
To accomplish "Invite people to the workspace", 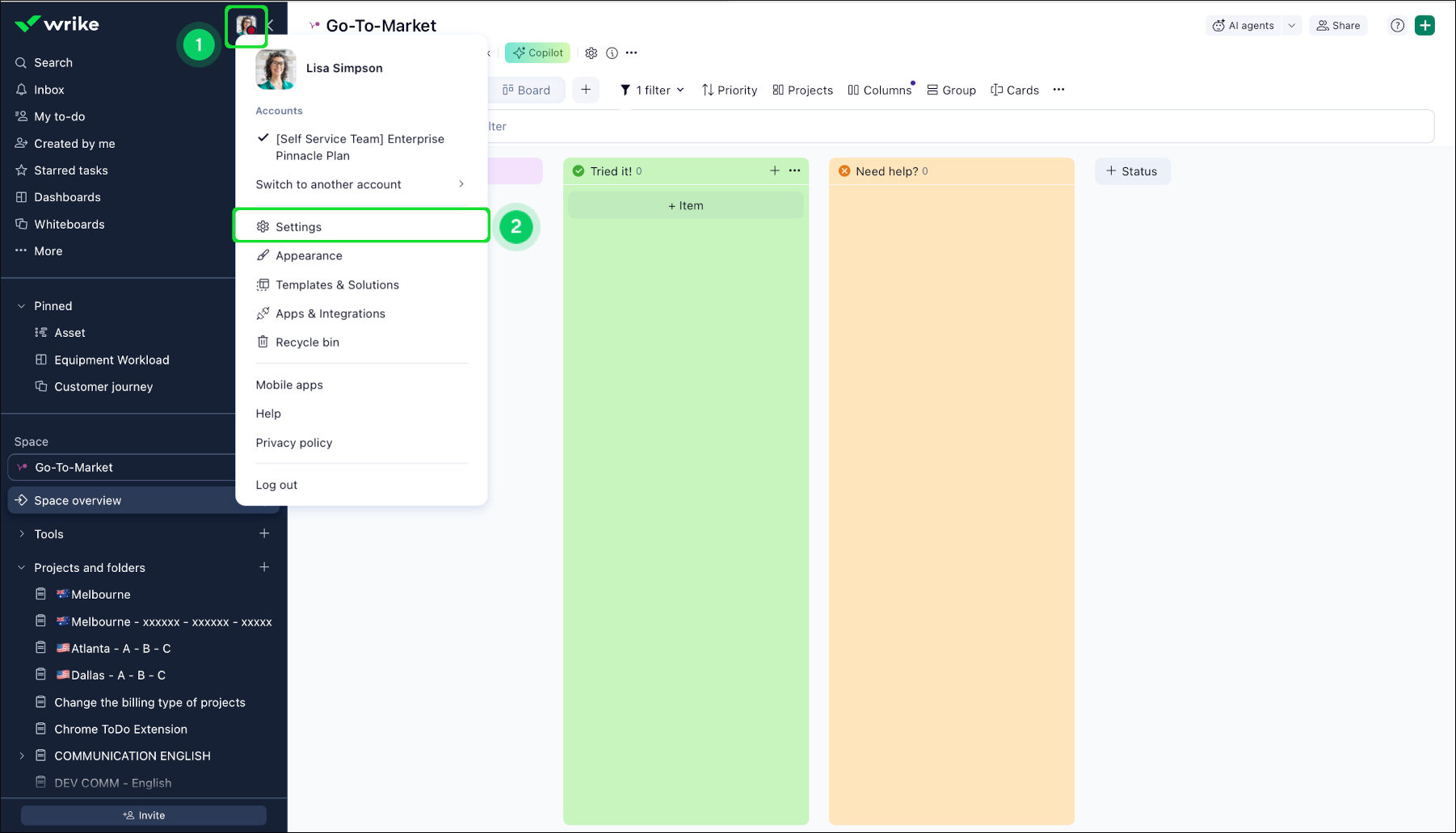I will [x=144, y=815].
